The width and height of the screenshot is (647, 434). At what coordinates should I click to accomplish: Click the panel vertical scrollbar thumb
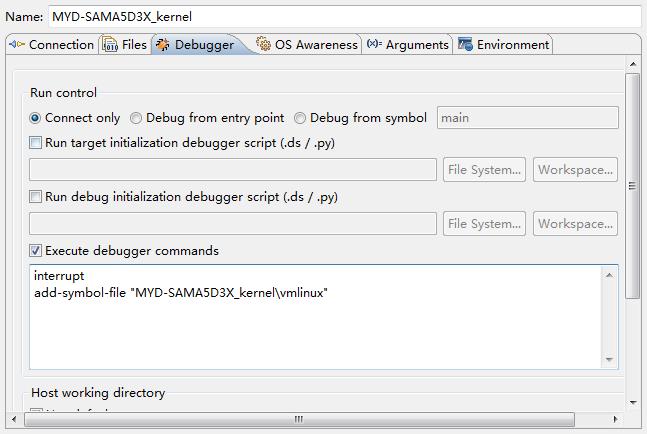point(633,186)
